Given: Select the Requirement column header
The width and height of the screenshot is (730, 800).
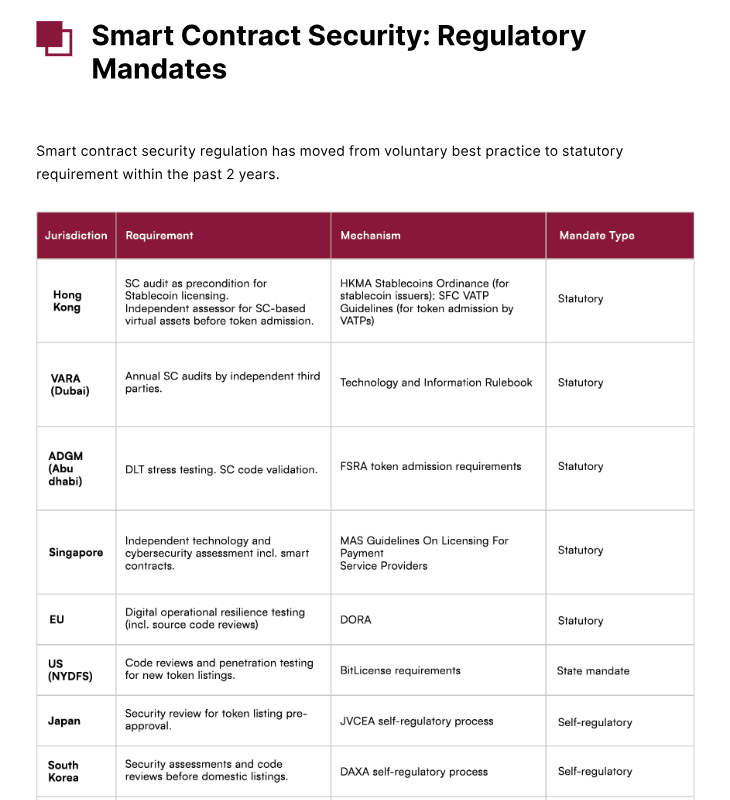Looking at the screenshot, I should pos(159,236).
